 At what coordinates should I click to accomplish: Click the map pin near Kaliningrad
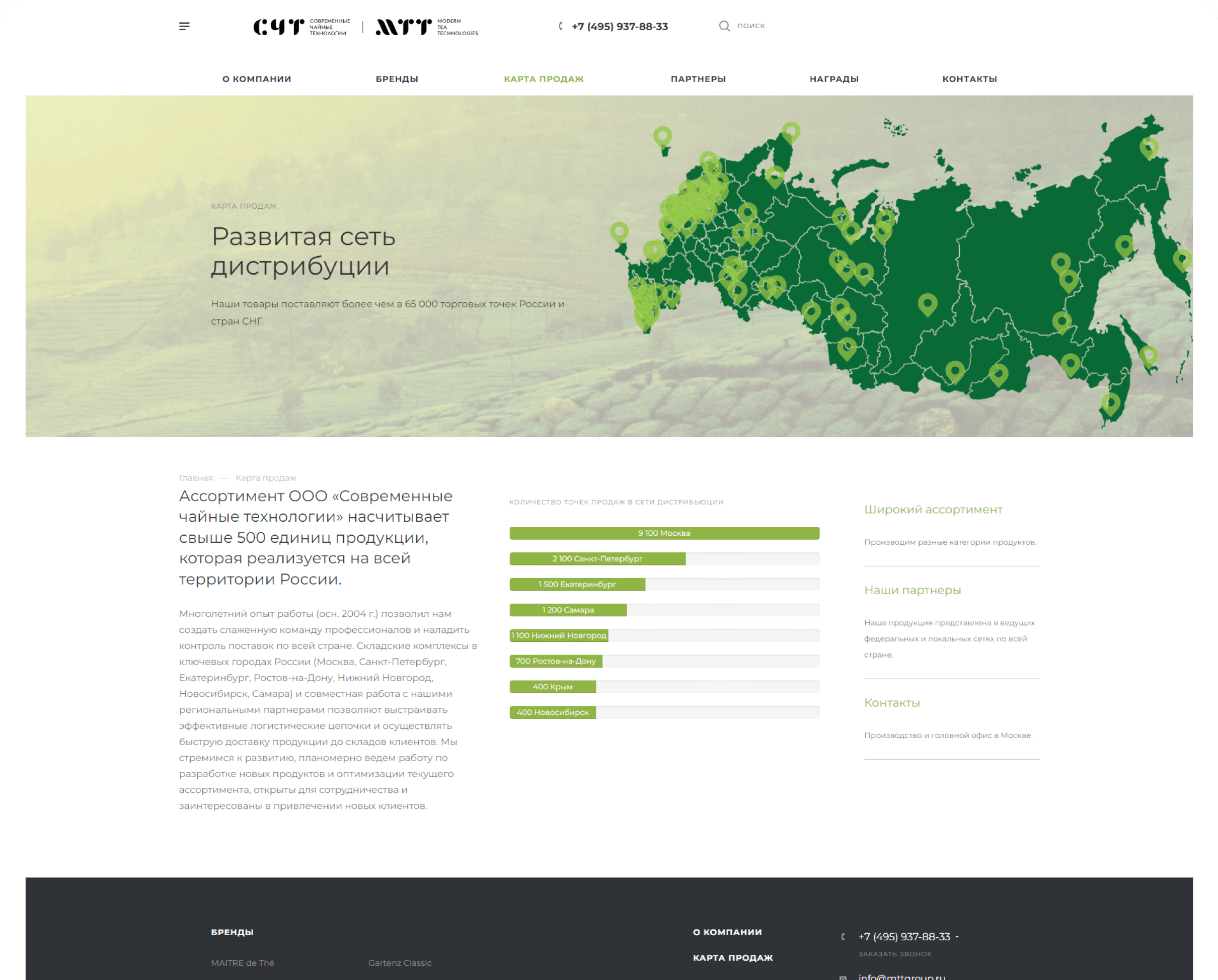pyautogui.click(x=619, y=231)
